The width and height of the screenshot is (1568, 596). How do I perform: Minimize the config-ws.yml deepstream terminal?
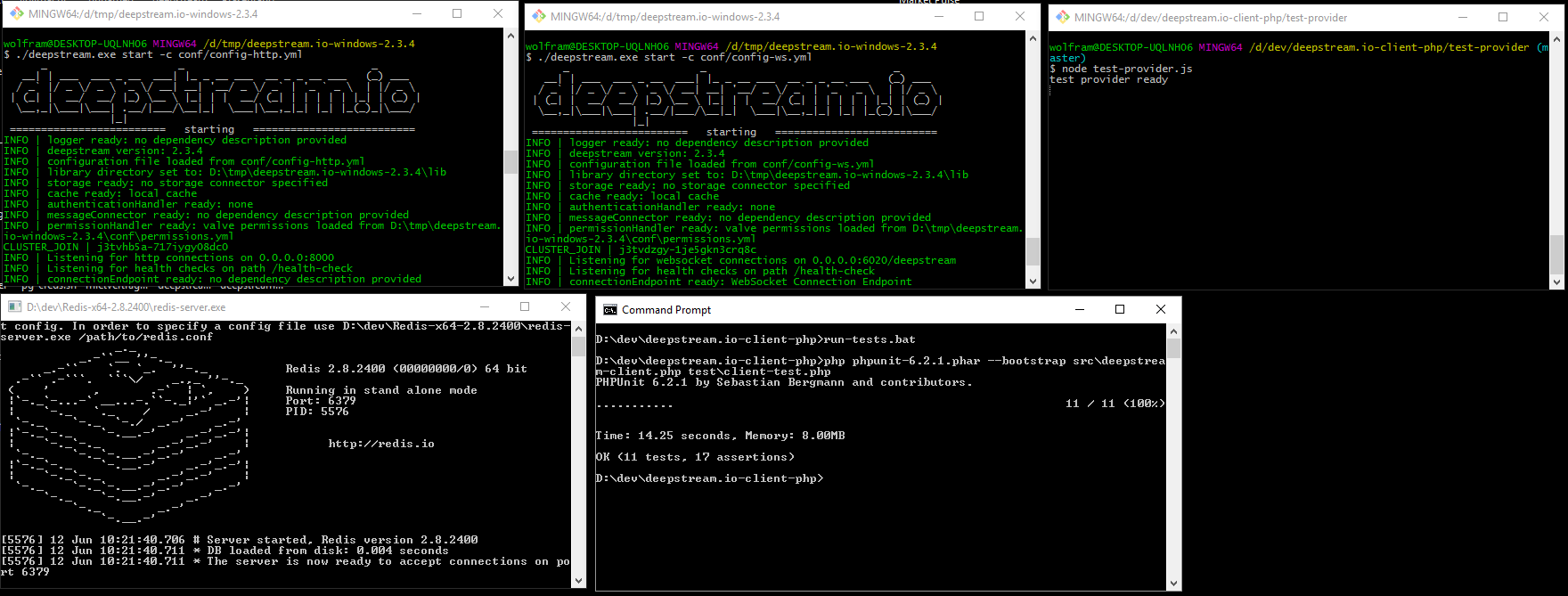point(939,16)
